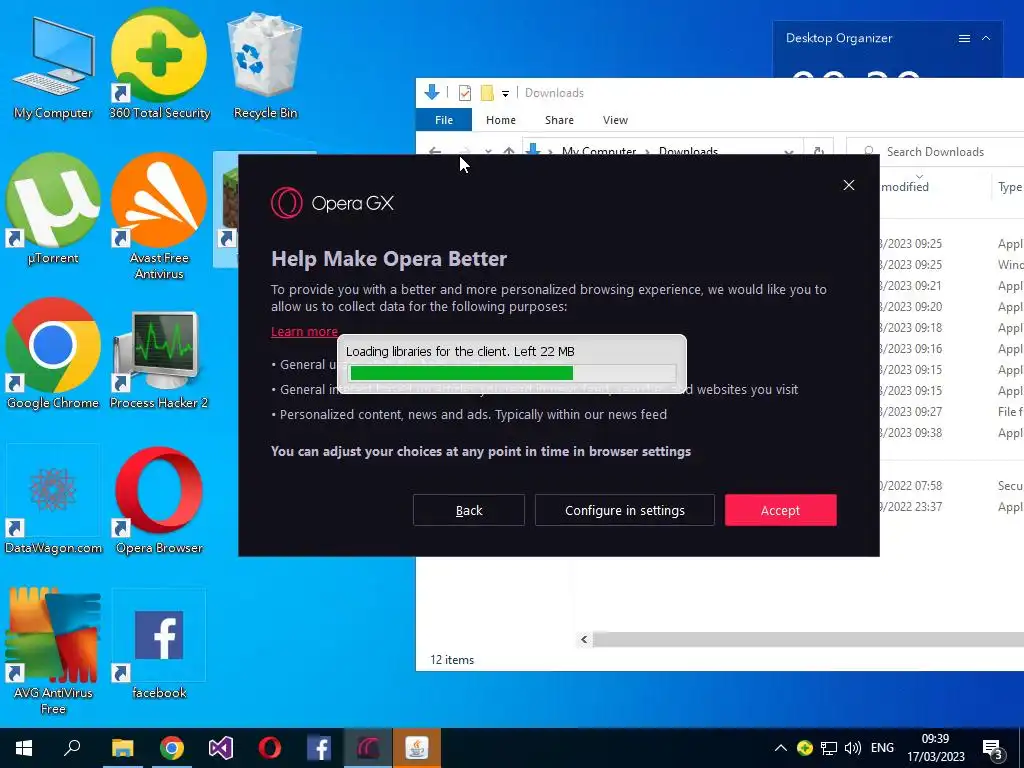
Task: Click the Back button
Action: [469, 510]
